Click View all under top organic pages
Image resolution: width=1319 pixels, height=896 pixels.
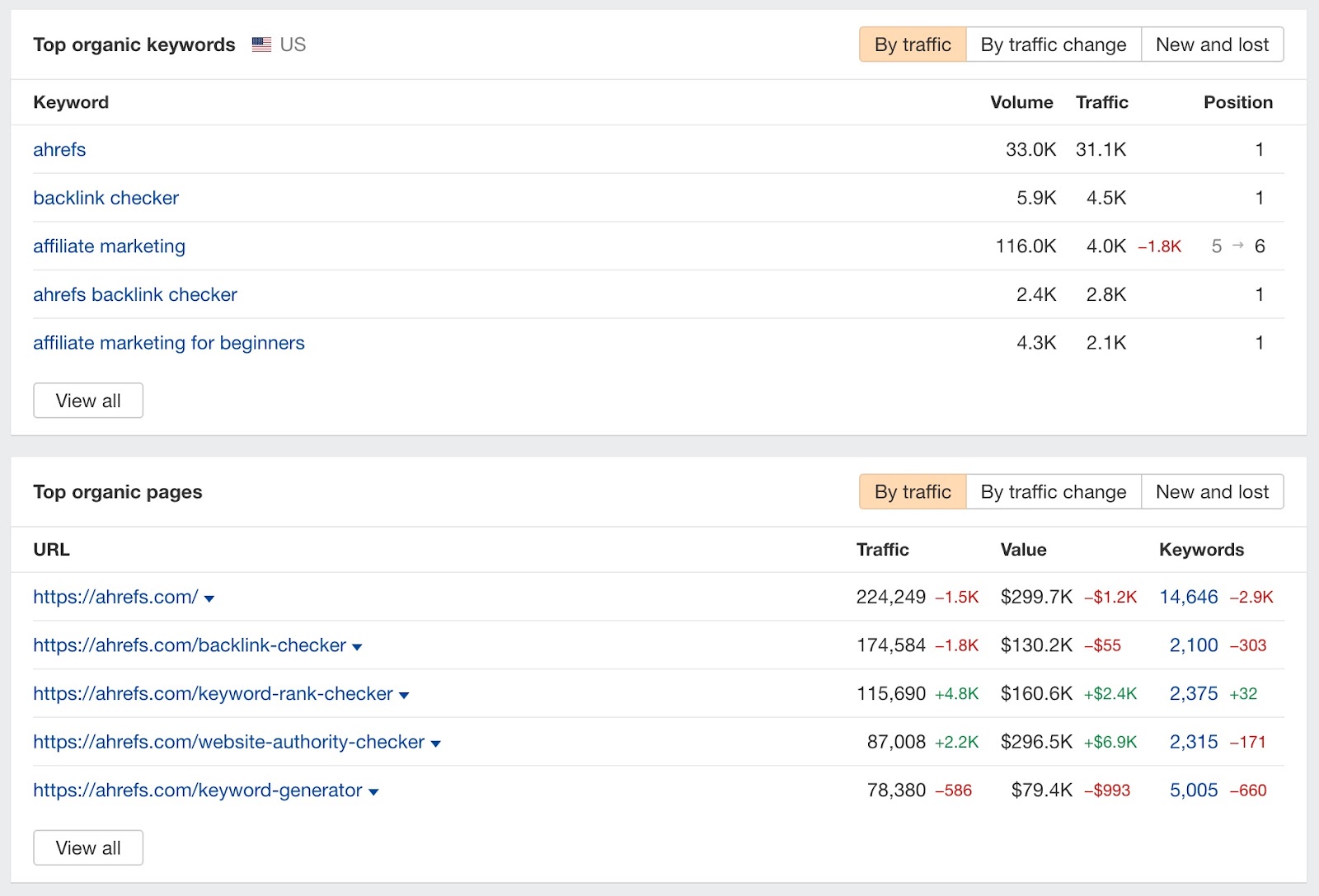click(x=87, y=847)
